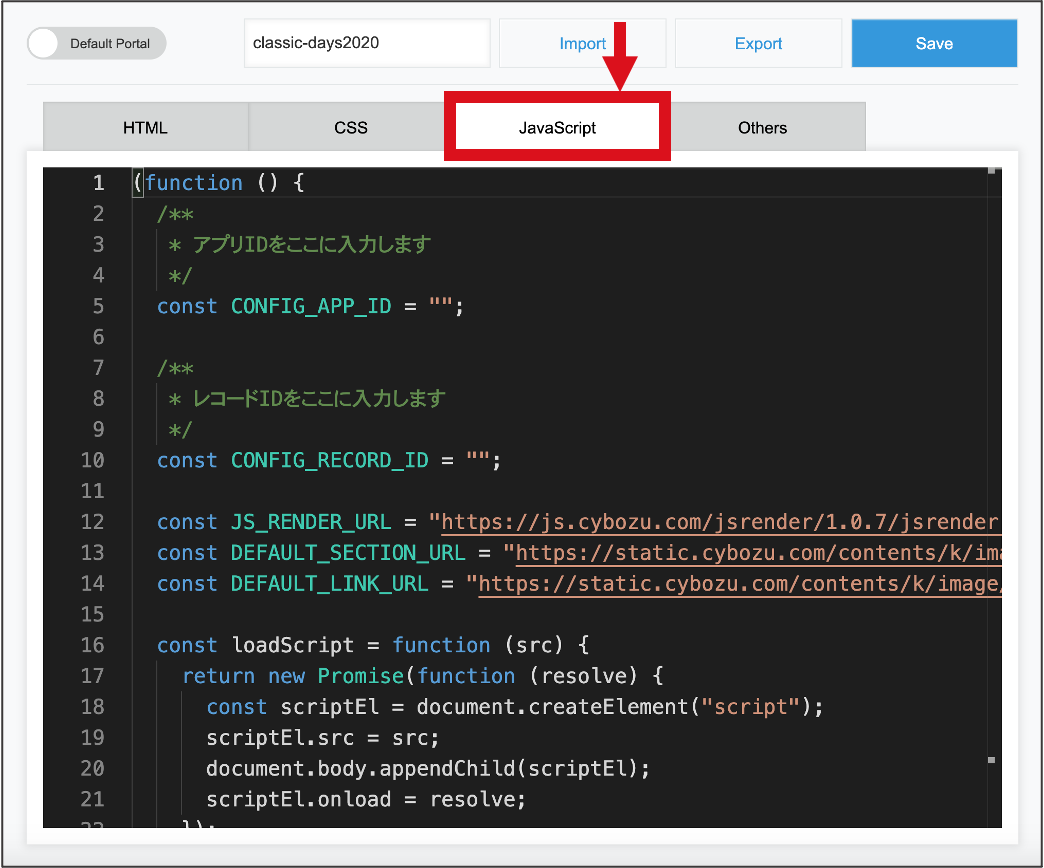
Task: Click 'scriptEl.src = src;' line text
Action: pos(323,738)
